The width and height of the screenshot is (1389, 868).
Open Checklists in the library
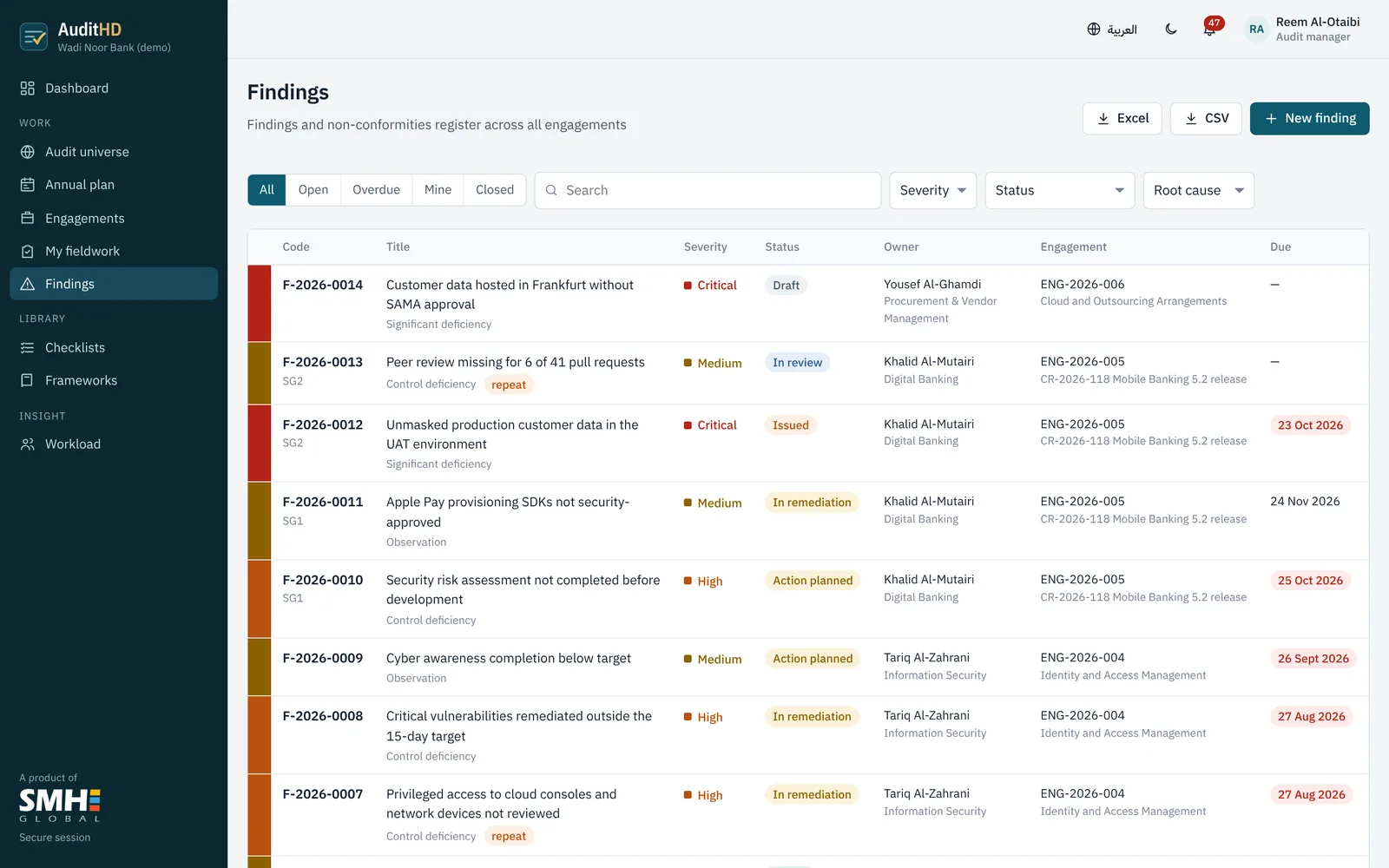(114, 348)
